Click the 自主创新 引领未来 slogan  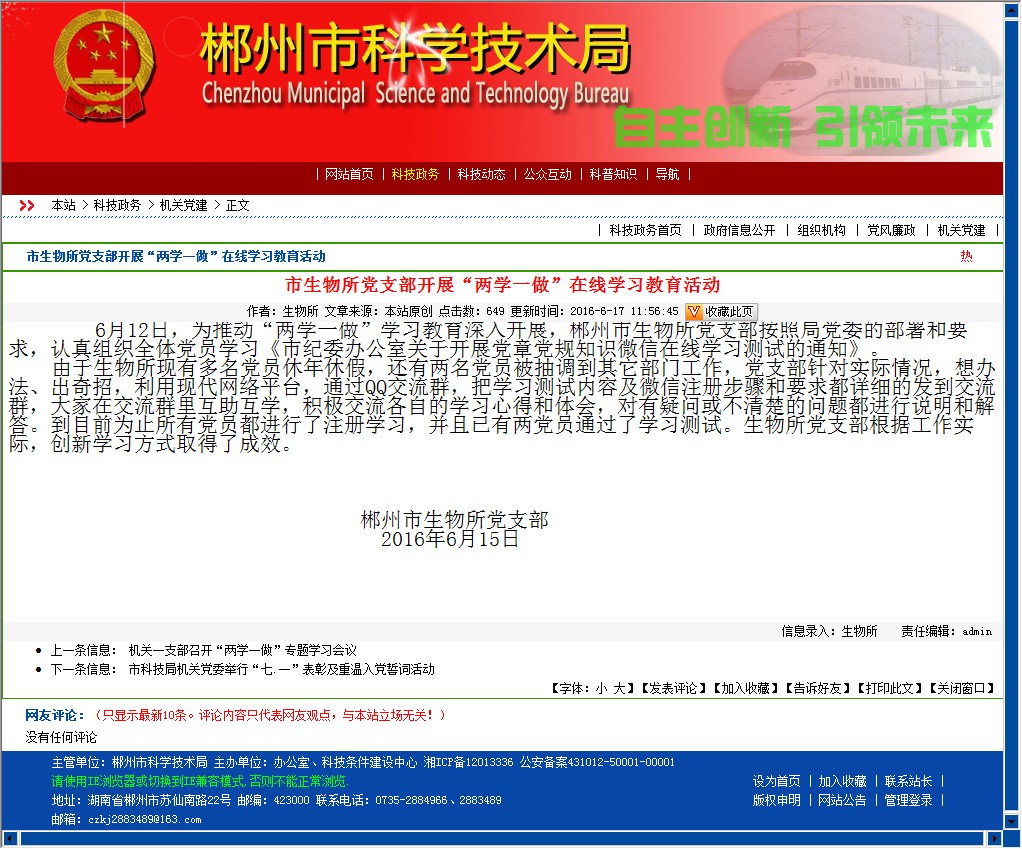point(803,128)
